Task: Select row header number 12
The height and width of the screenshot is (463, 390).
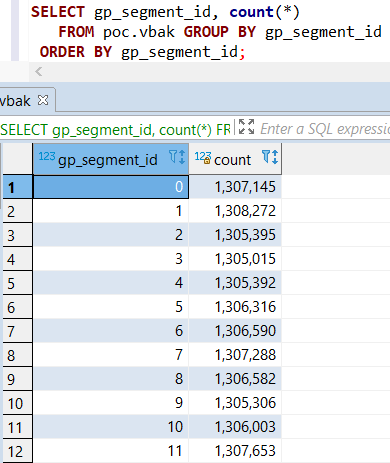Action: (x=17, y=451)
